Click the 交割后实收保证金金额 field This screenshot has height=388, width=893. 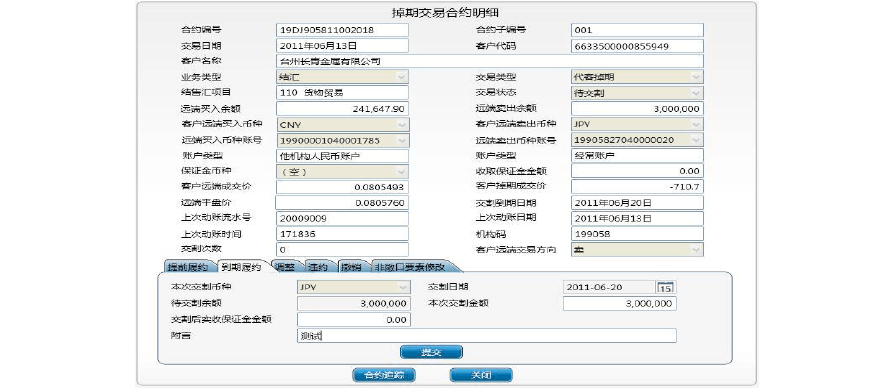(x=354, y=320)
